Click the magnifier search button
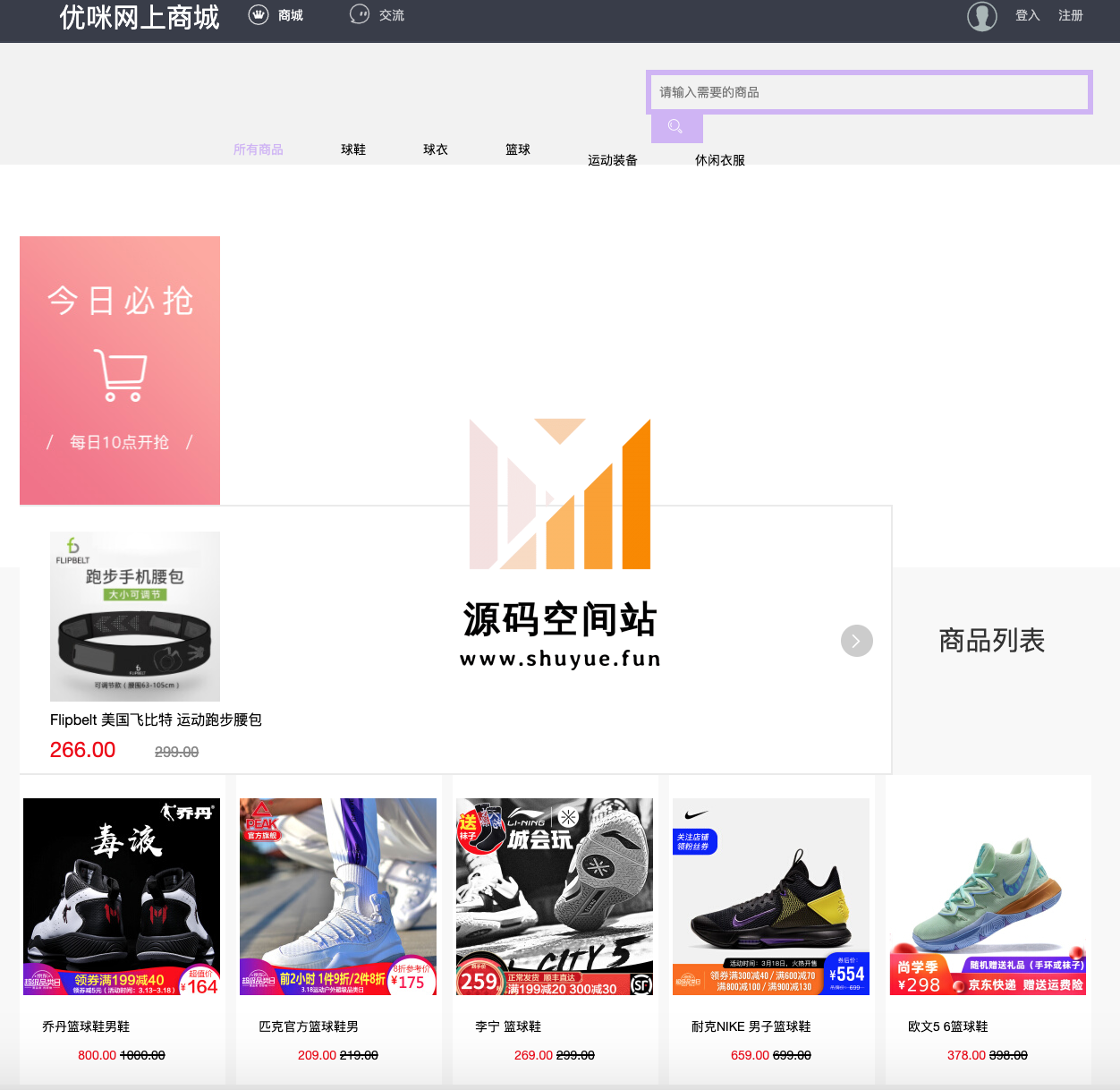 [x=676, y=127]
